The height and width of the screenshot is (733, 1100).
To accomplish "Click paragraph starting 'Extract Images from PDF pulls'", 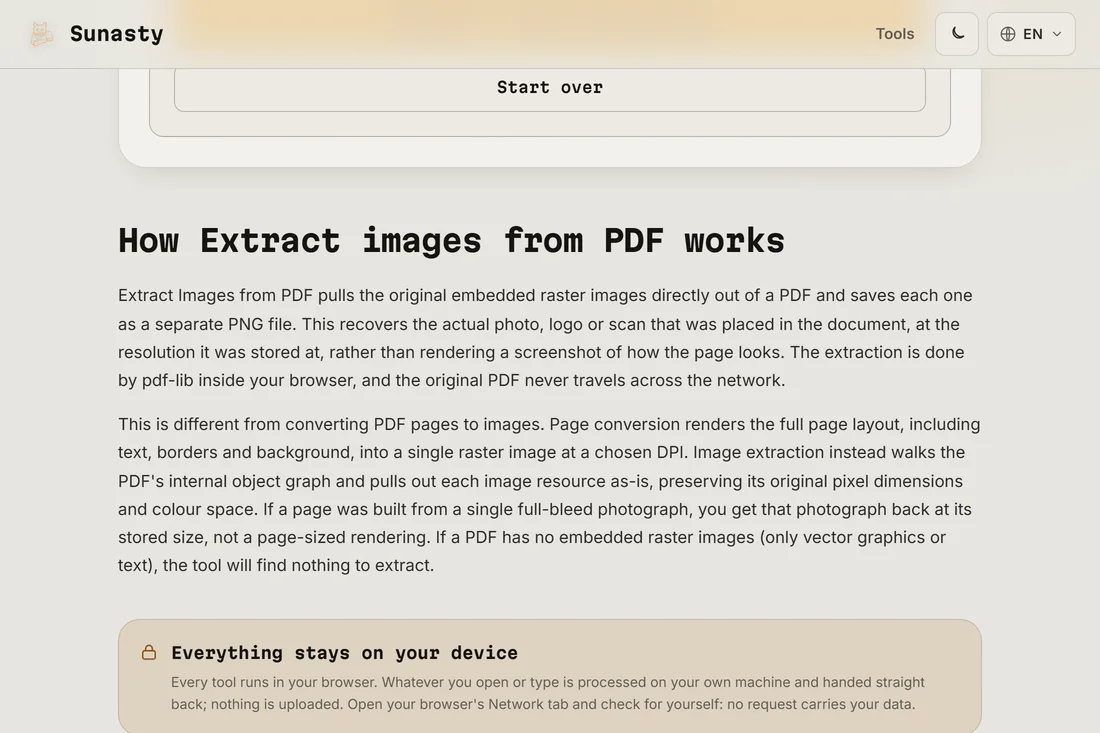I will [545, 337].
